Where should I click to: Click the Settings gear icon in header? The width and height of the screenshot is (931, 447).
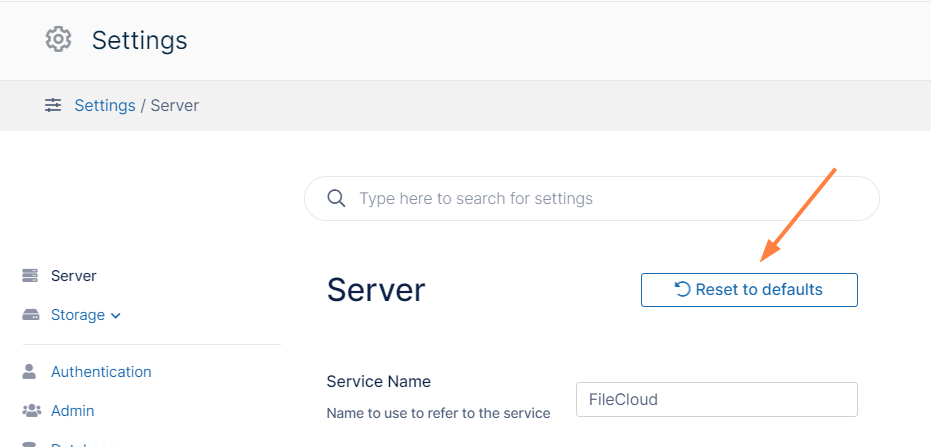(59, 40)
